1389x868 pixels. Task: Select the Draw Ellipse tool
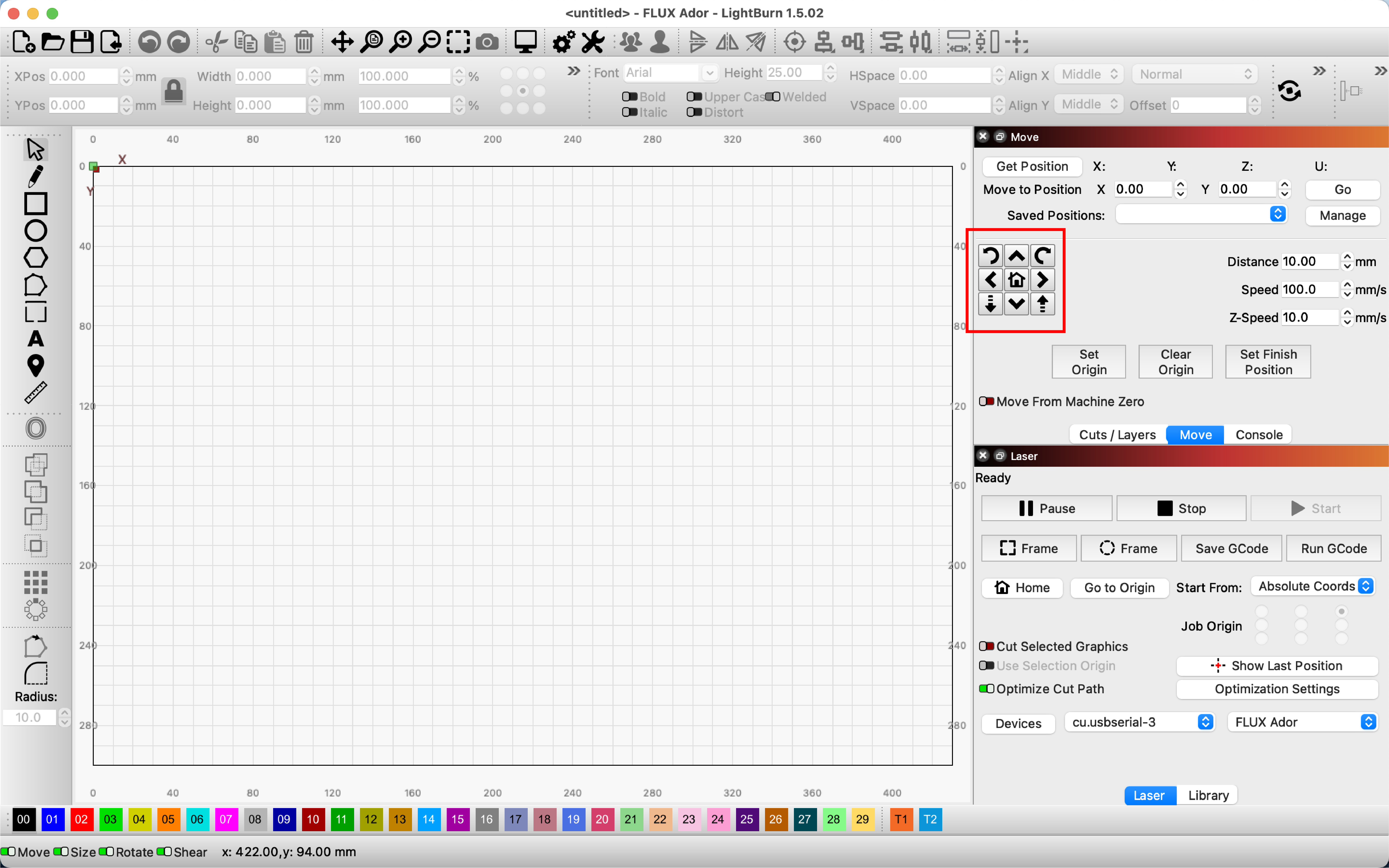(x=36, y=231)
